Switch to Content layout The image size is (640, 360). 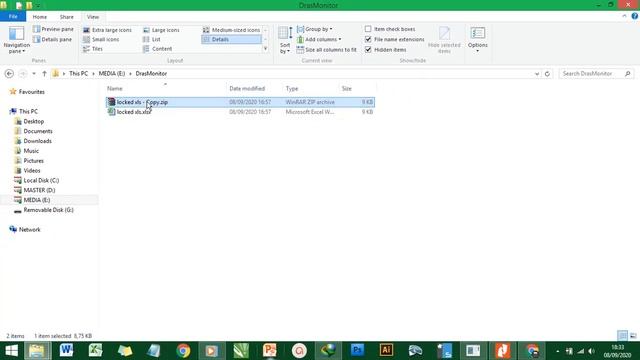[x=158, y=49]
